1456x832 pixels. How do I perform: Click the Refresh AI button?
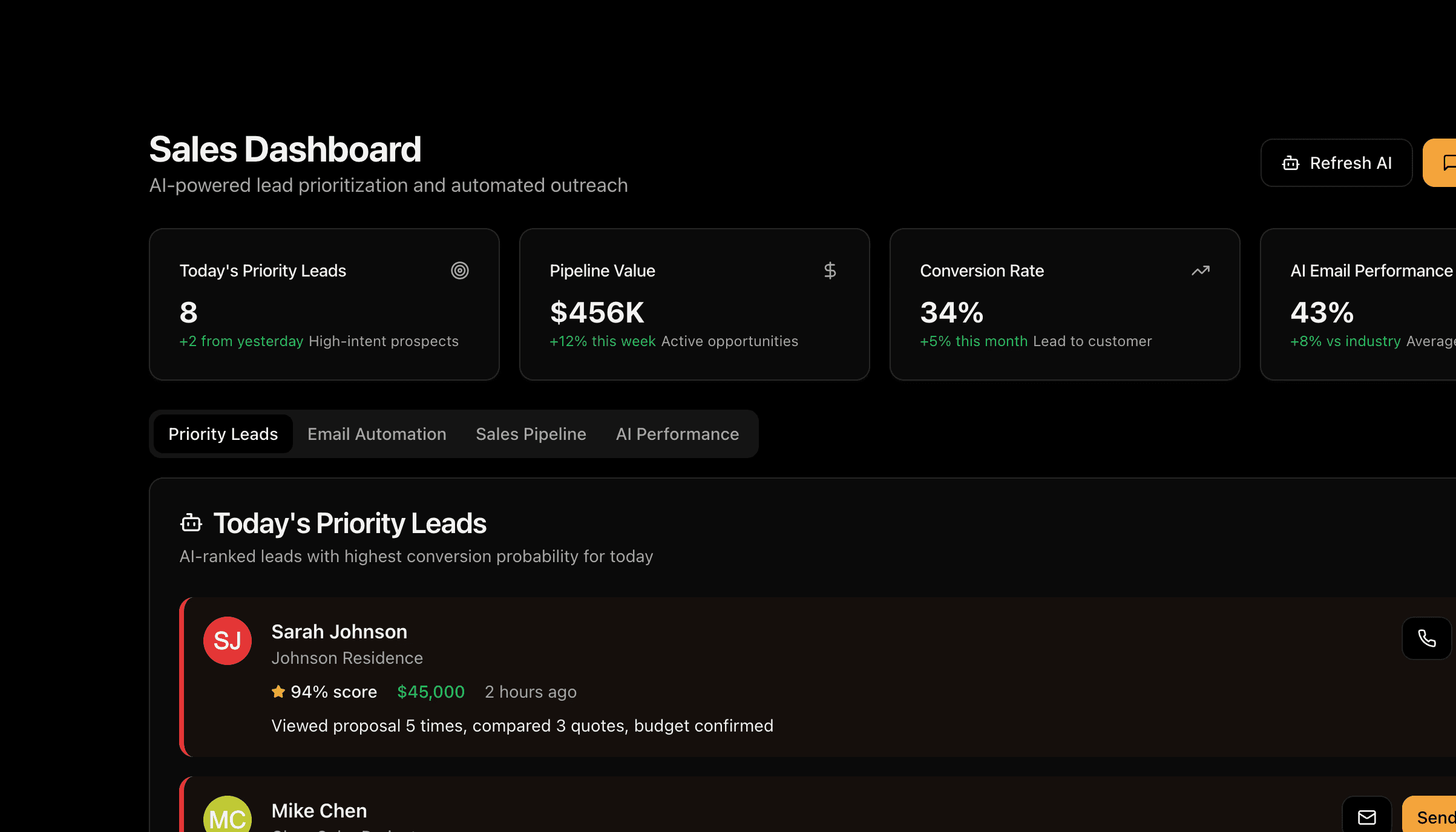click(1336, 163)
